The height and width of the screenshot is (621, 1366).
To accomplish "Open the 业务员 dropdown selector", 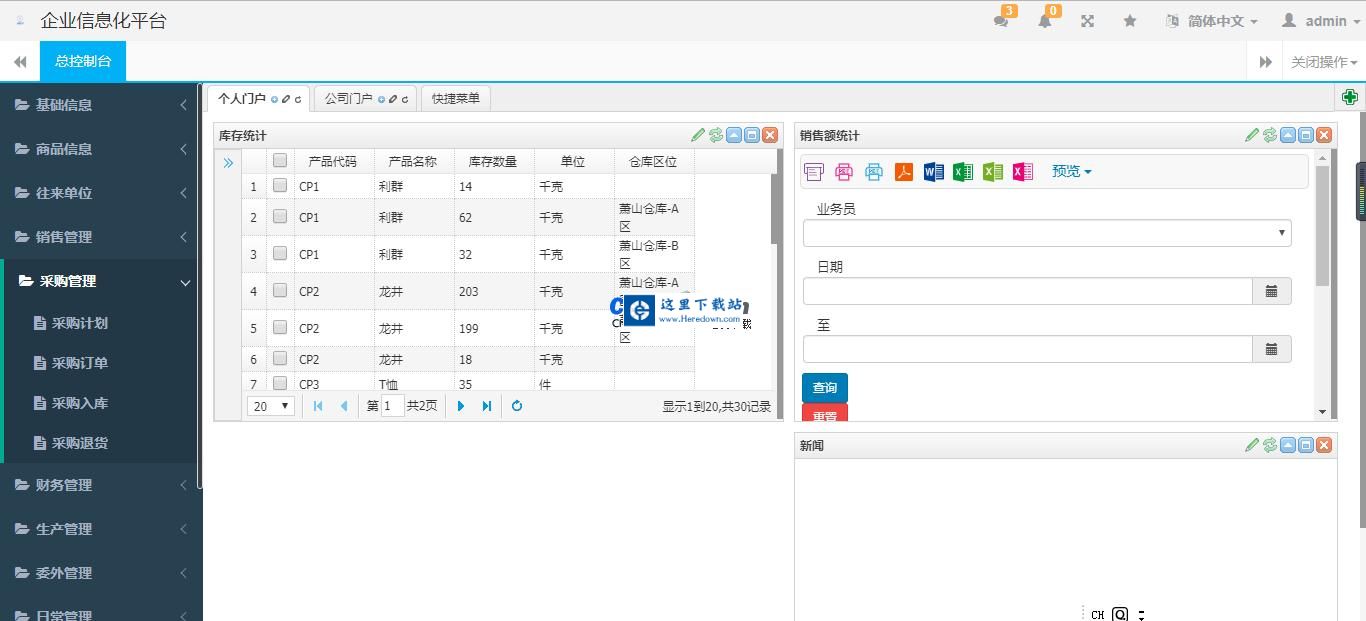I will (x=1047, y=232).
